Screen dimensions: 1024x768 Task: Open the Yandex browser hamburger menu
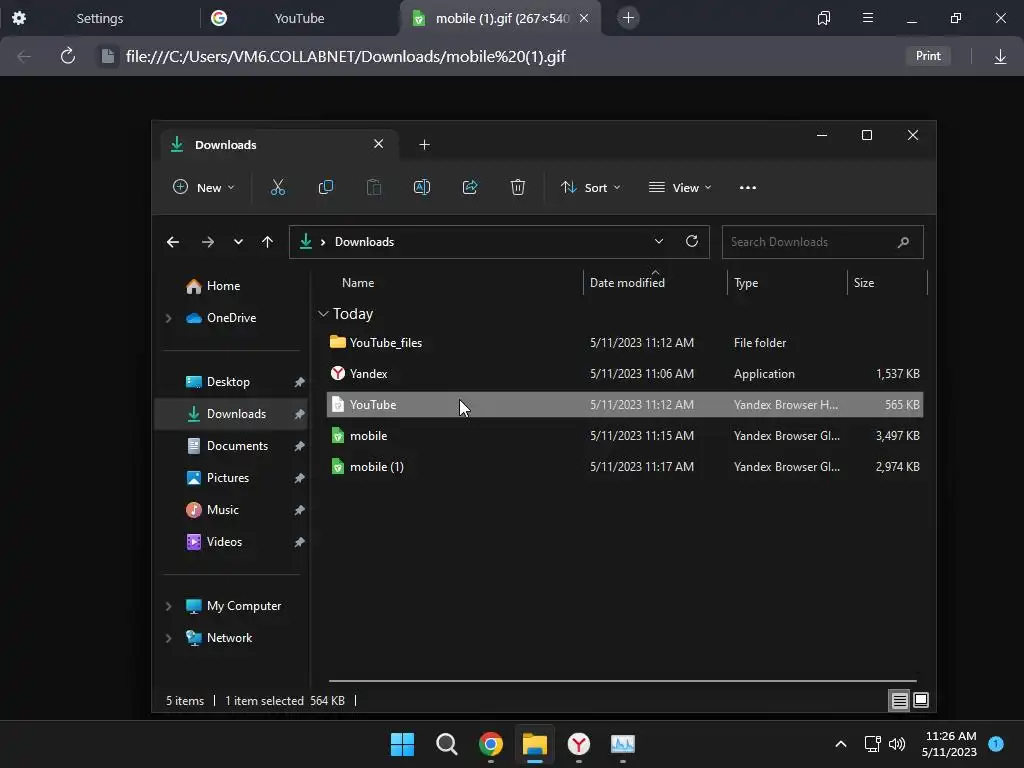[868, 18]
